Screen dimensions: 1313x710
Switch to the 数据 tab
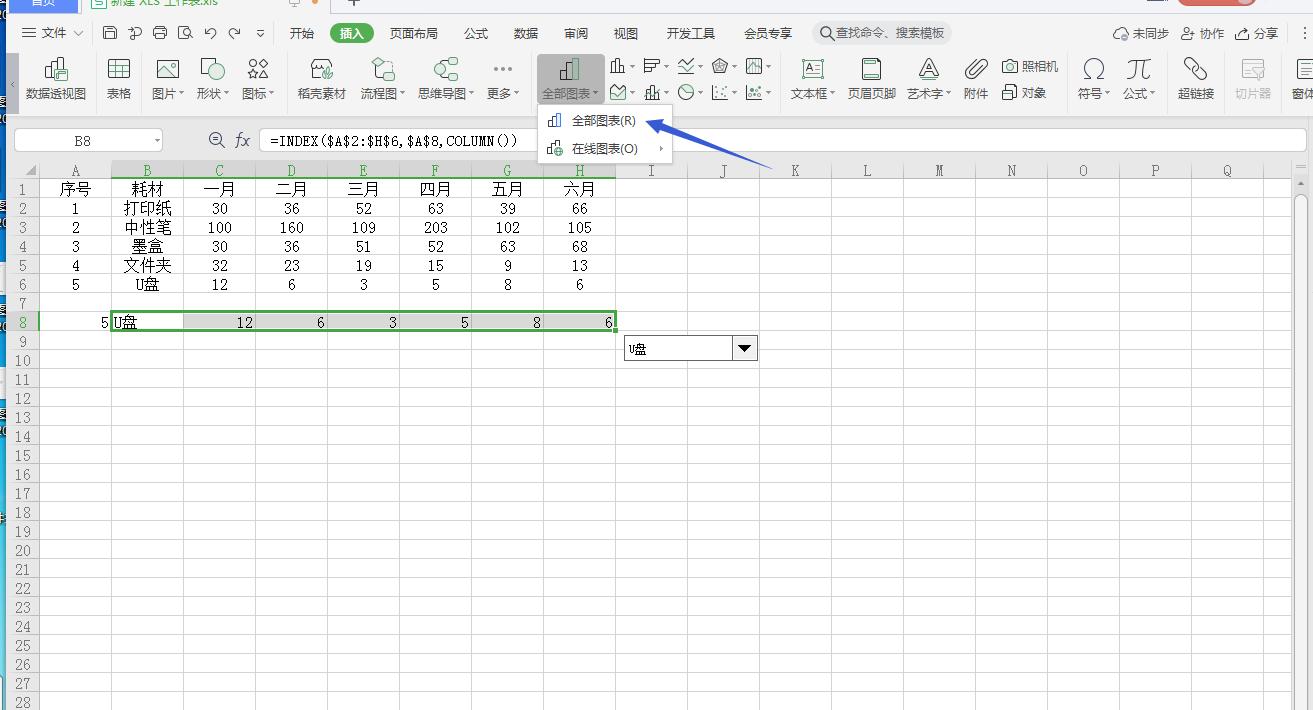tap(526, 33)
